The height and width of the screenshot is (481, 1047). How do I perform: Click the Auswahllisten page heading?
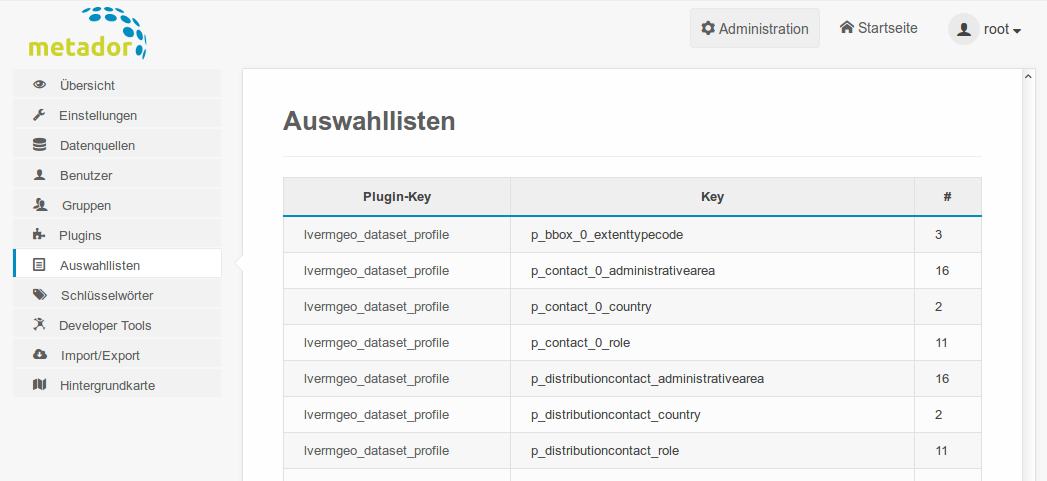point(369,122)
